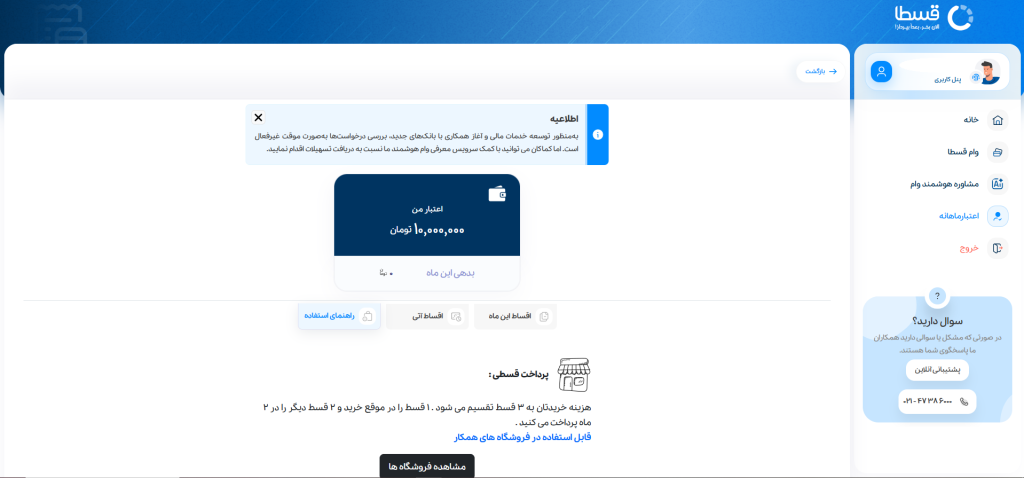Click the question mark icon above سوال دارید
This screenshot has width=1024, height=478.
coord(937,296)
